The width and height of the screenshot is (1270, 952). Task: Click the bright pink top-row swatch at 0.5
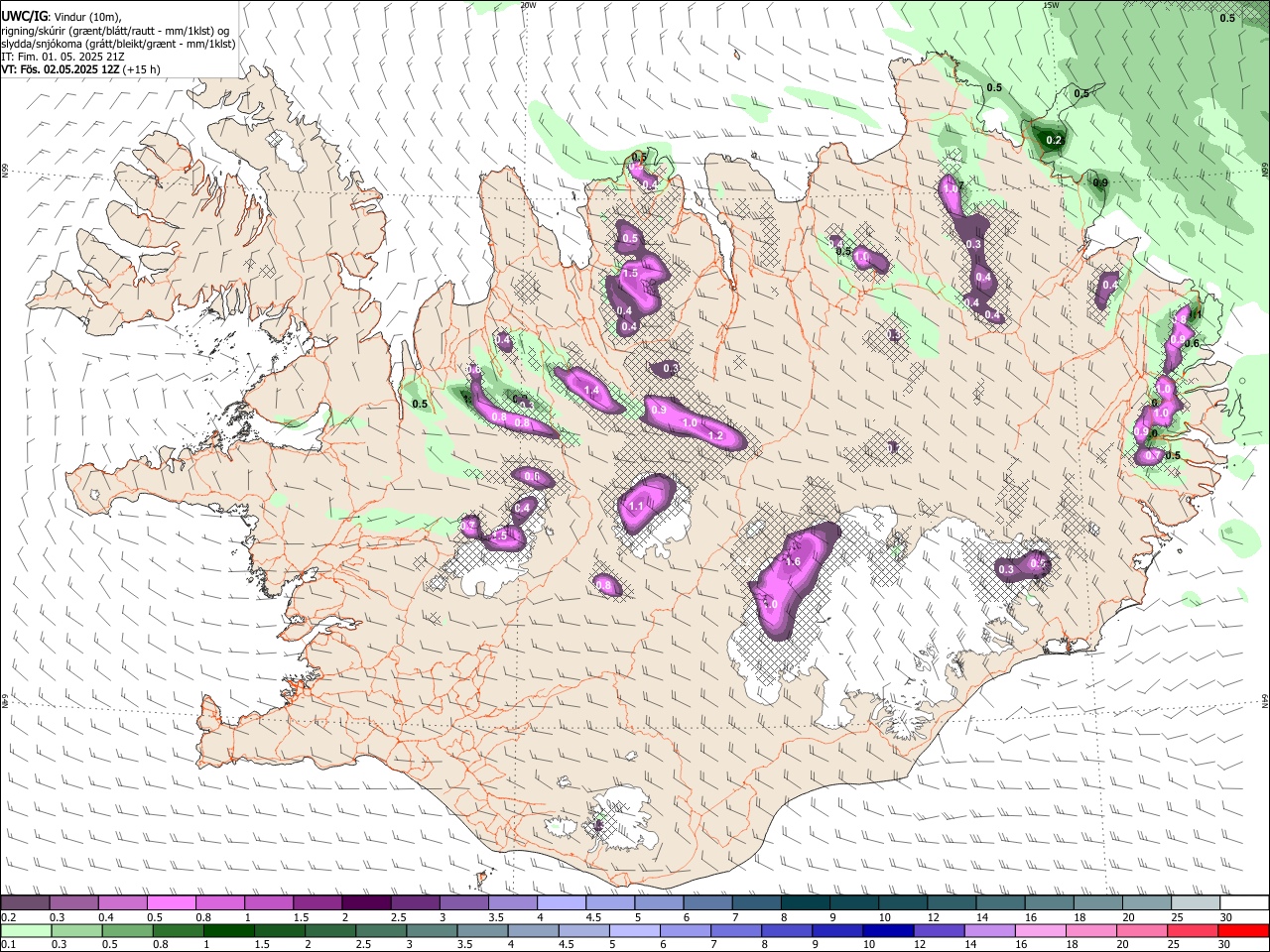point(171,903)
